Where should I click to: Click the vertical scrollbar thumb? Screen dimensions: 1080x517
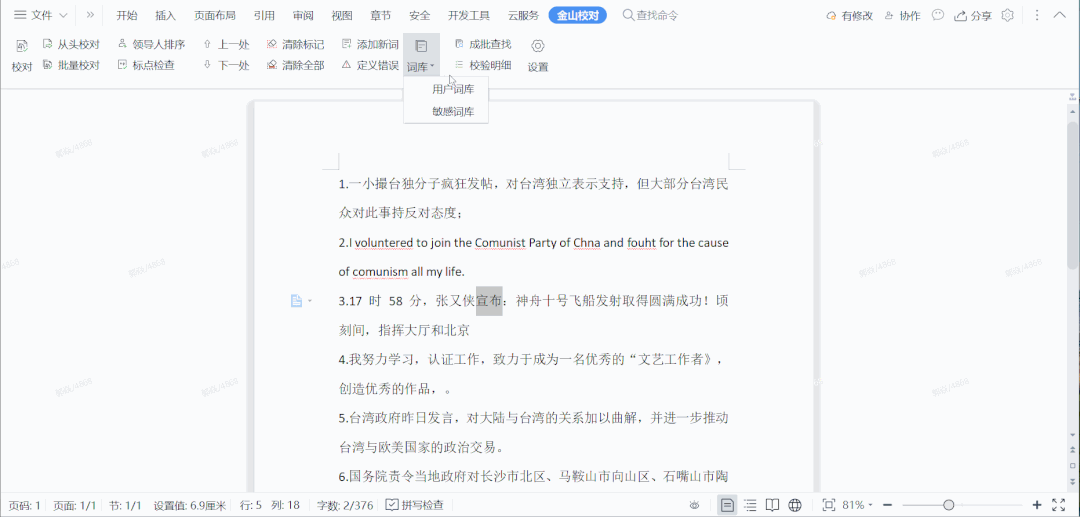[x=1072, y=194]
